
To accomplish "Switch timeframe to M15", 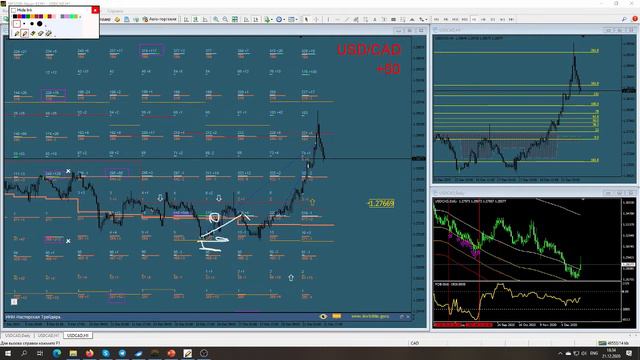I will coord(455,19).
